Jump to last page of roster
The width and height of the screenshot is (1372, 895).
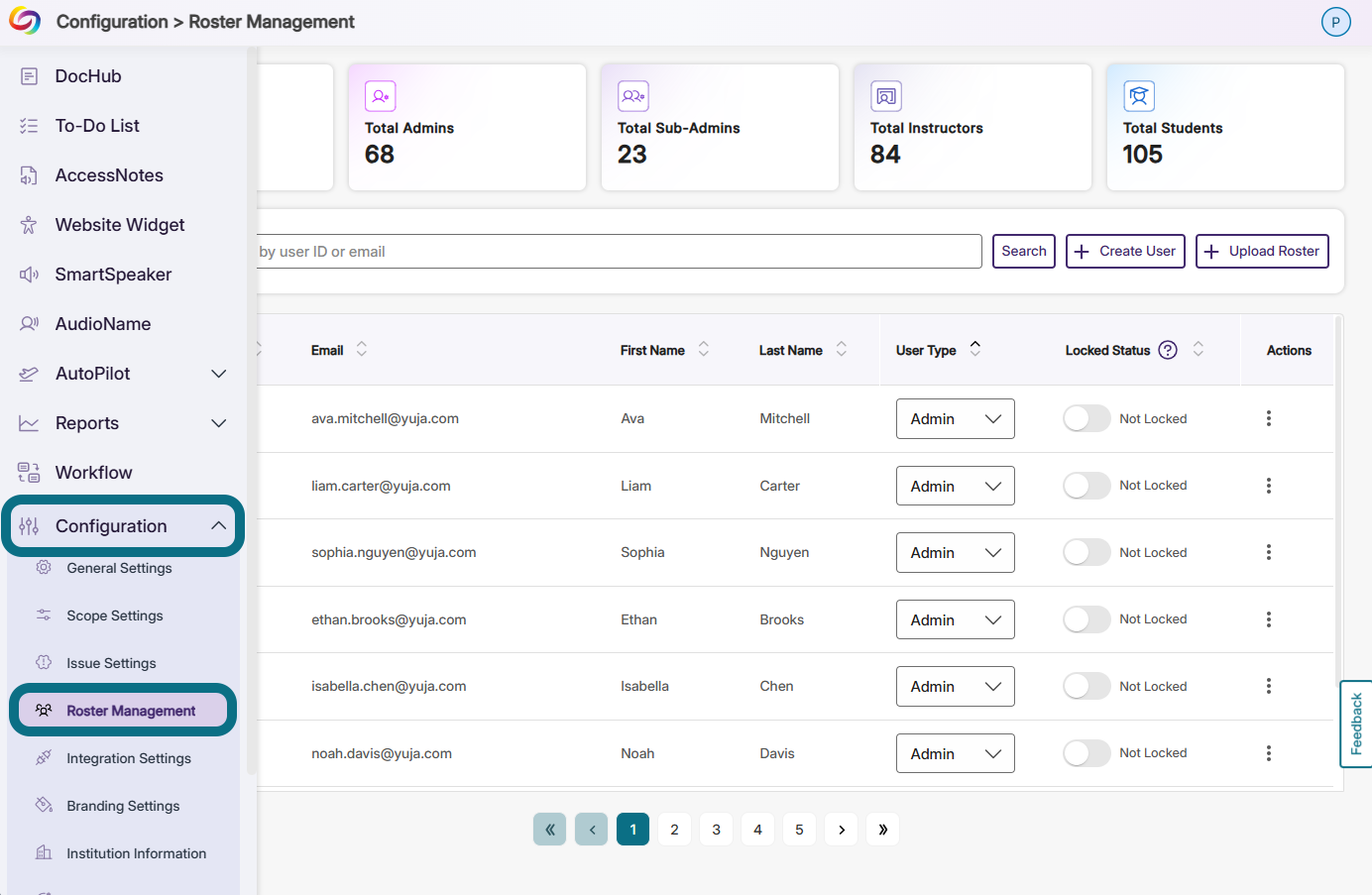click(x=882, y=830)
